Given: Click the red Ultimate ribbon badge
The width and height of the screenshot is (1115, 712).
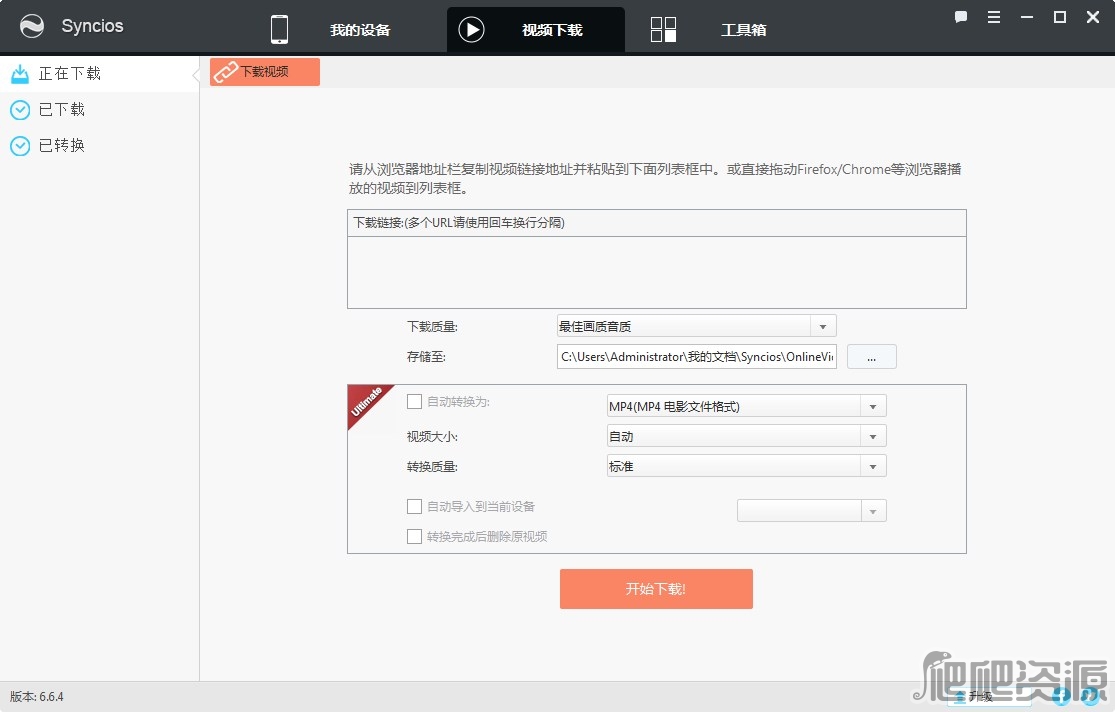Looking at the screenshot, I should (366, 403).
